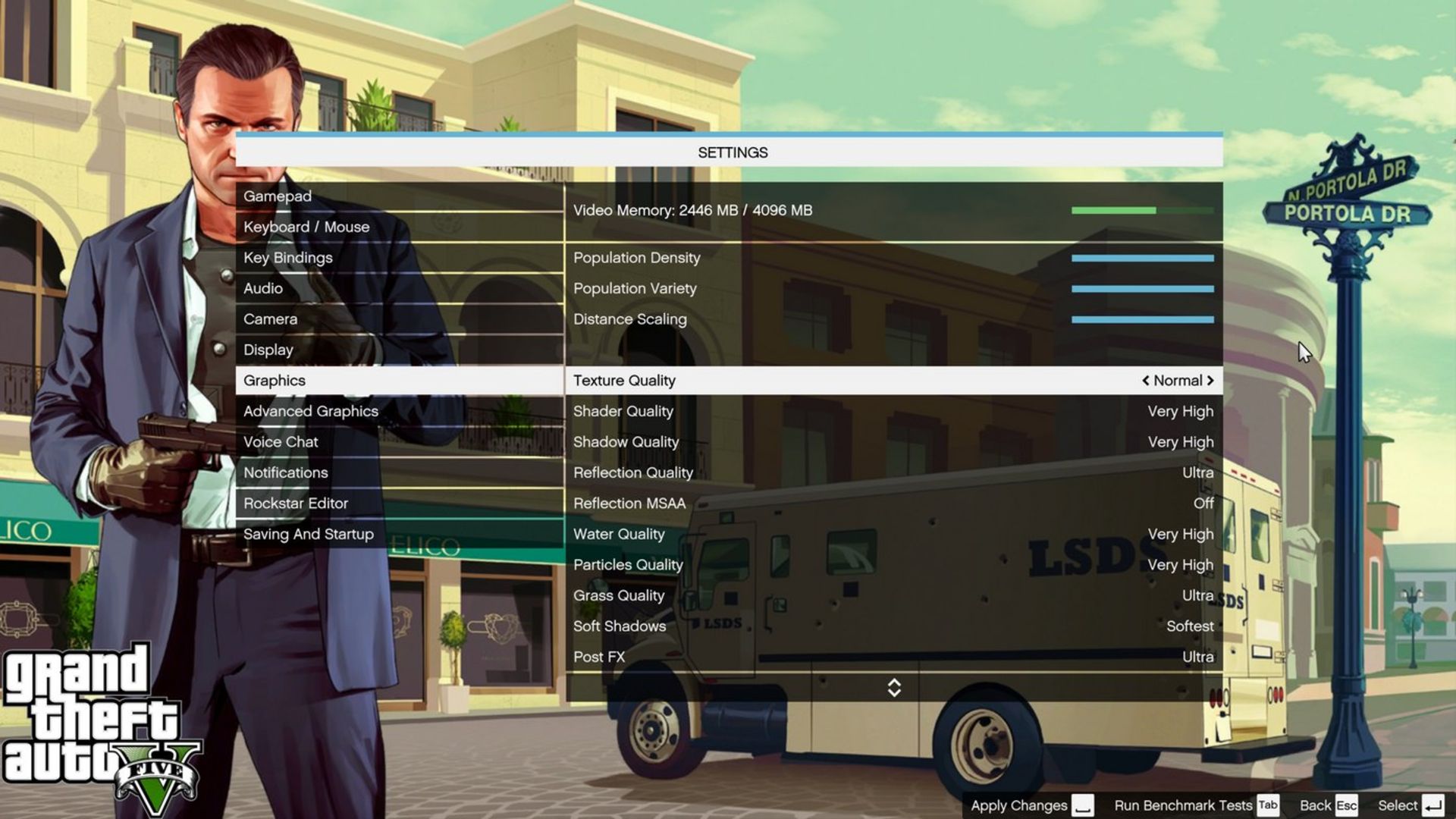Screen dimensions: 1456x819
Task: Toggle Soft Shadows Softest setting
Action: coord(1190,625)
